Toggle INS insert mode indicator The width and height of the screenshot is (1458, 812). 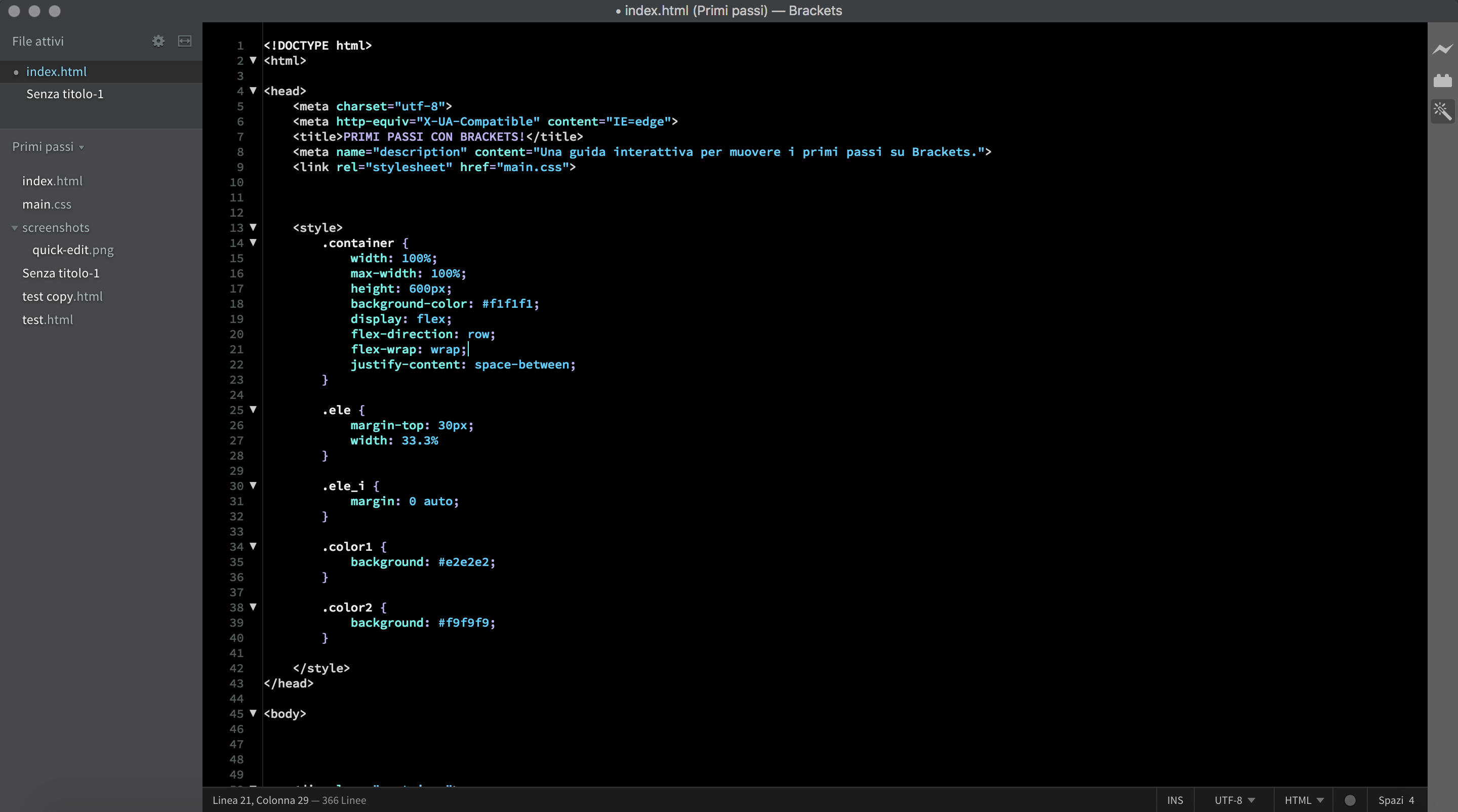click(x=1175, y=800)
